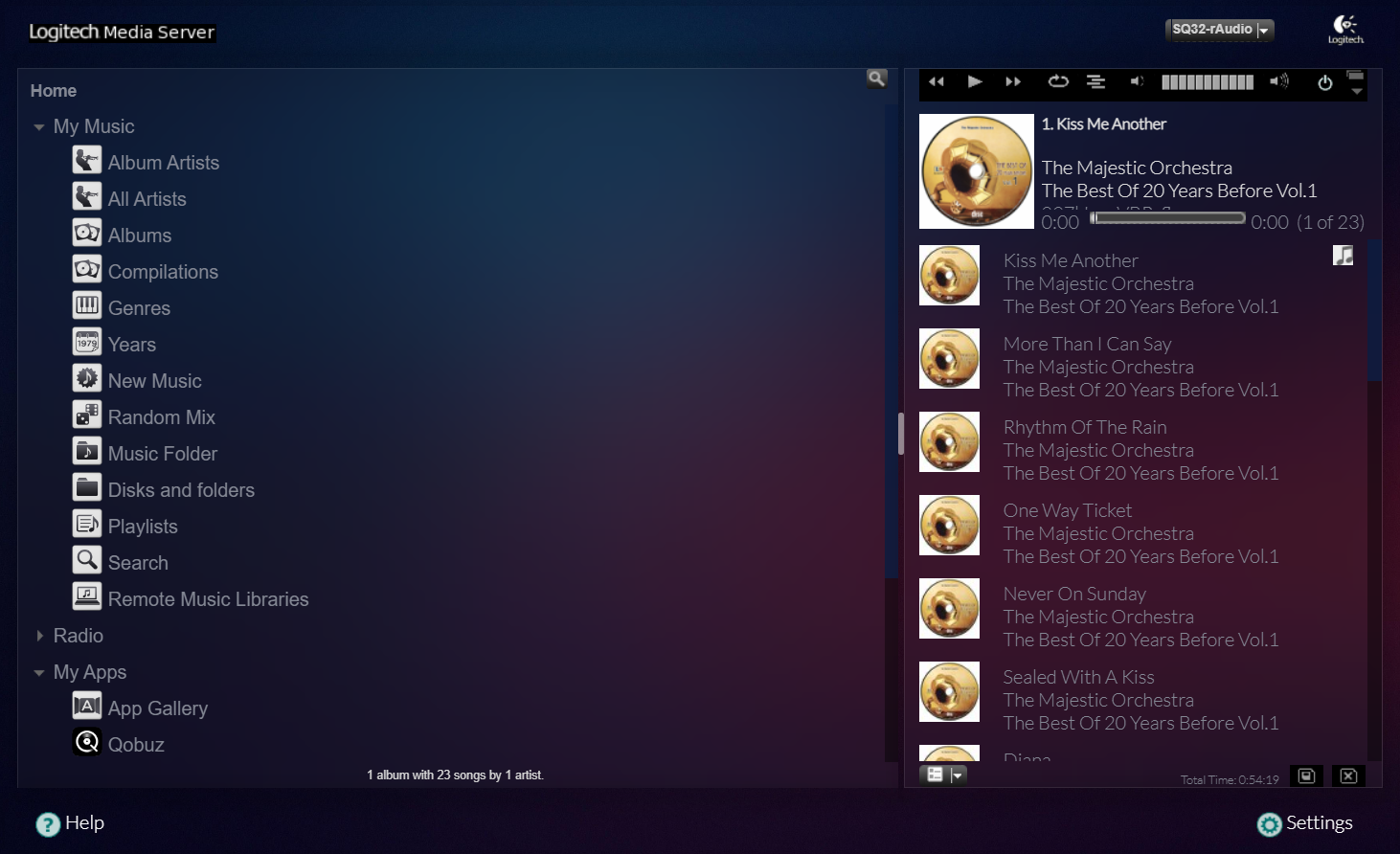
Task: Click cover thumbnail of More Than I Can Say
Action: pos(949,358)
